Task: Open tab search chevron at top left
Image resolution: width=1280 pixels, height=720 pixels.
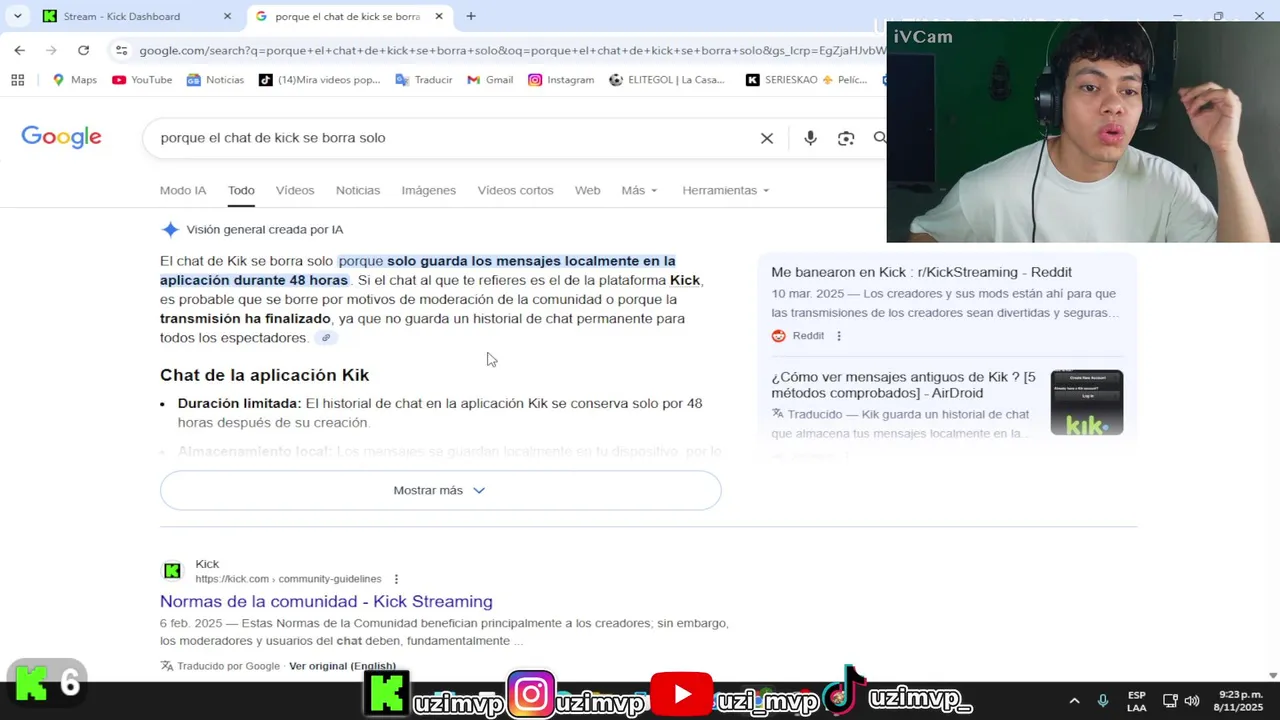Action: coord(17,16)
